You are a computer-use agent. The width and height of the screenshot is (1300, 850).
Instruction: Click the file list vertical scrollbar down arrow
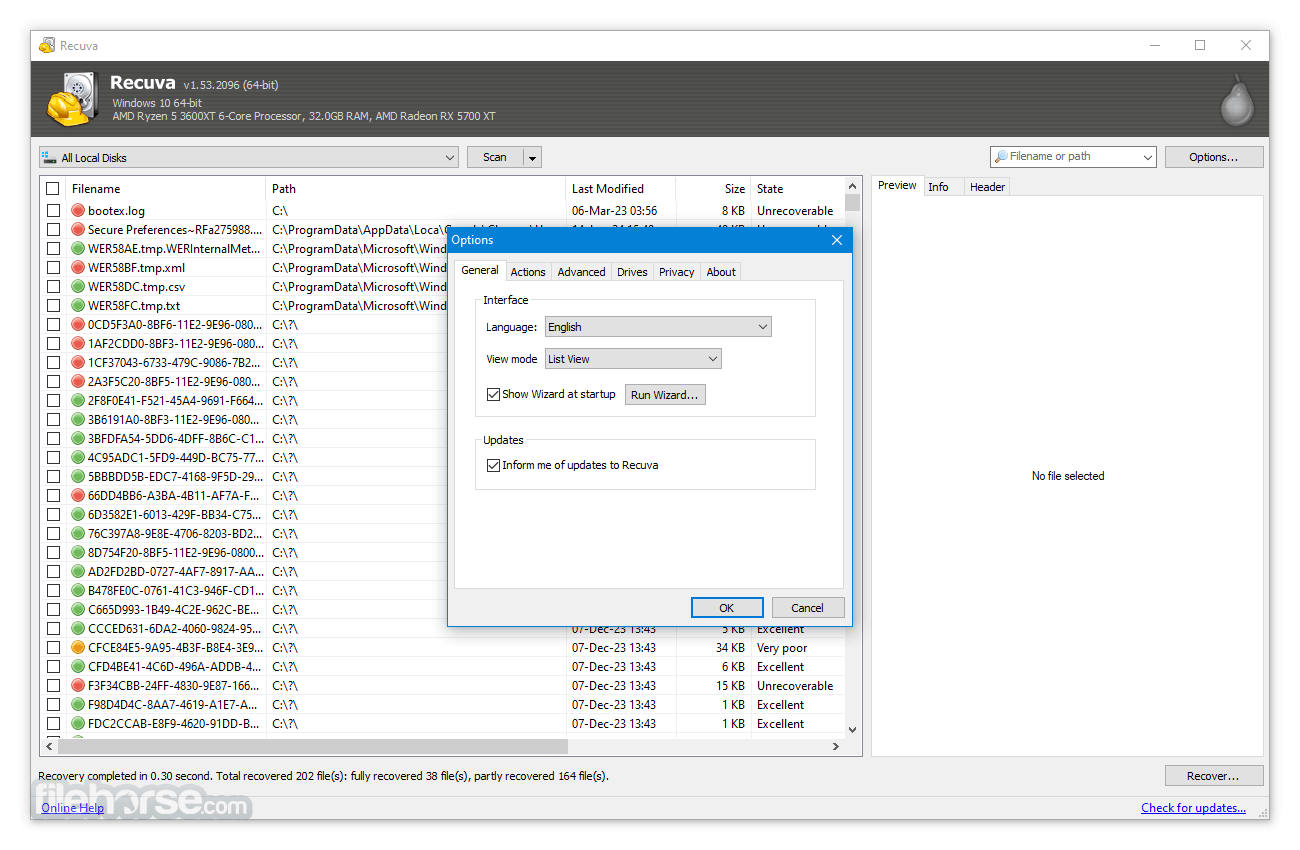click(x=853, y=730)
